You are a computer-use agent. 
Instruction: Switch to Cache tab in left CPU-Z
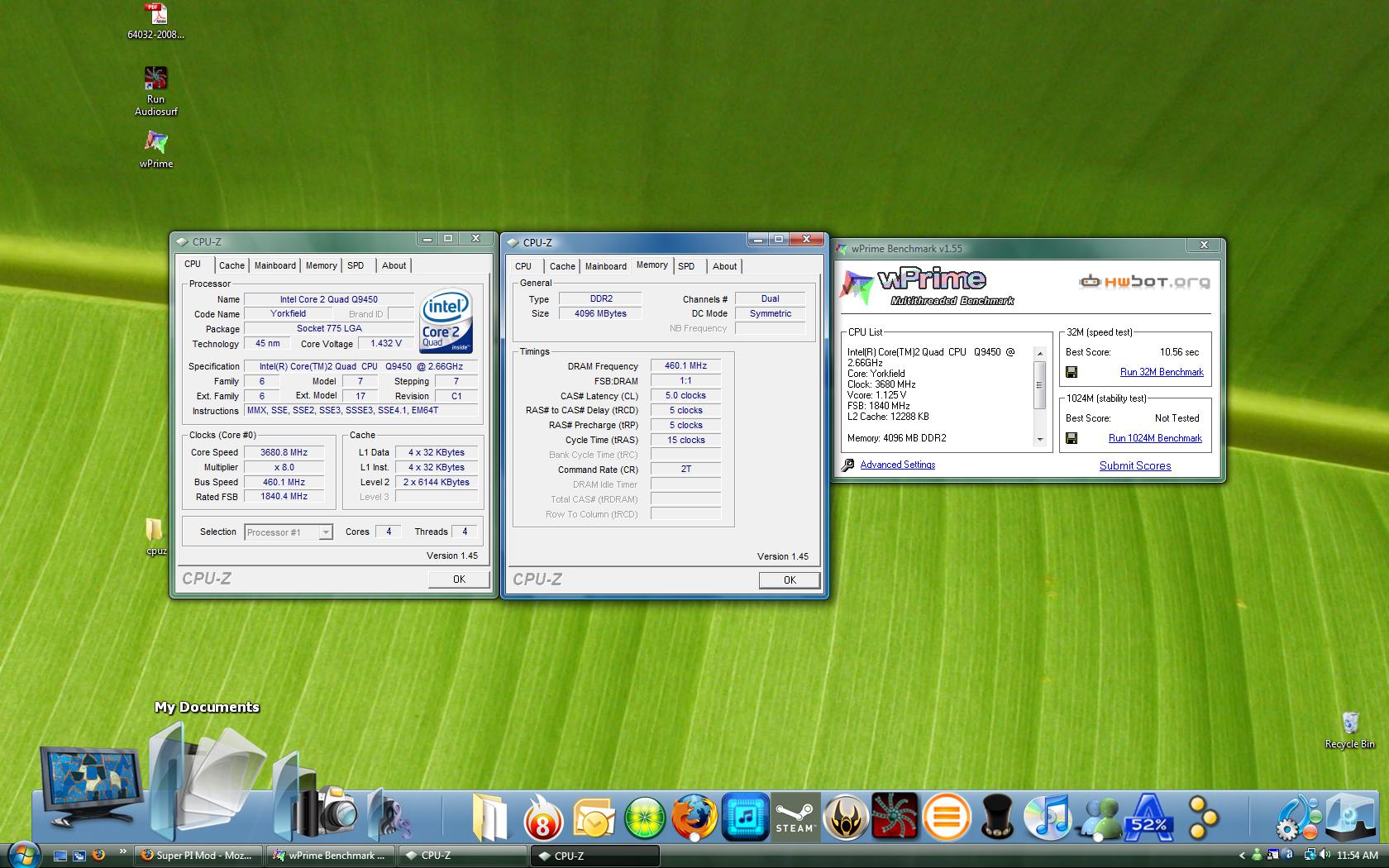click(x=231, y=265)
